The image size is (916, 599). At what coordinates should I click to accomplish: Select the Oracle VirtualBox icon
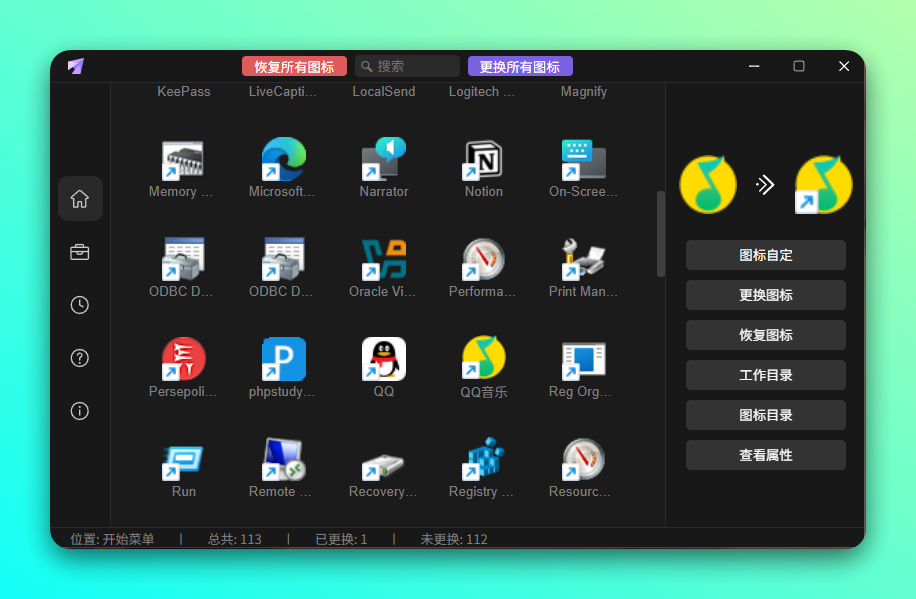(x=384, y=260)
